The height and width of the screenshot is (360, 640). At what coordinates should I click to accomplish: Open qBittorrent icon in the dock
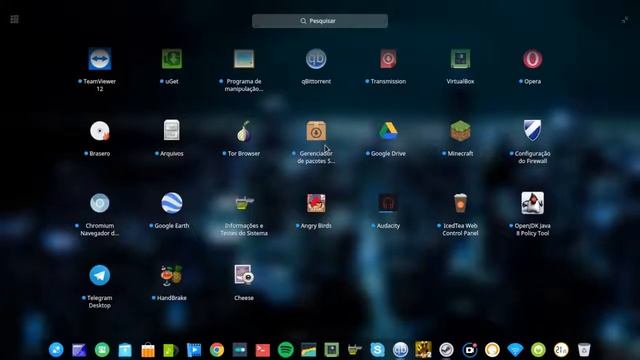[x=400, y=350]
